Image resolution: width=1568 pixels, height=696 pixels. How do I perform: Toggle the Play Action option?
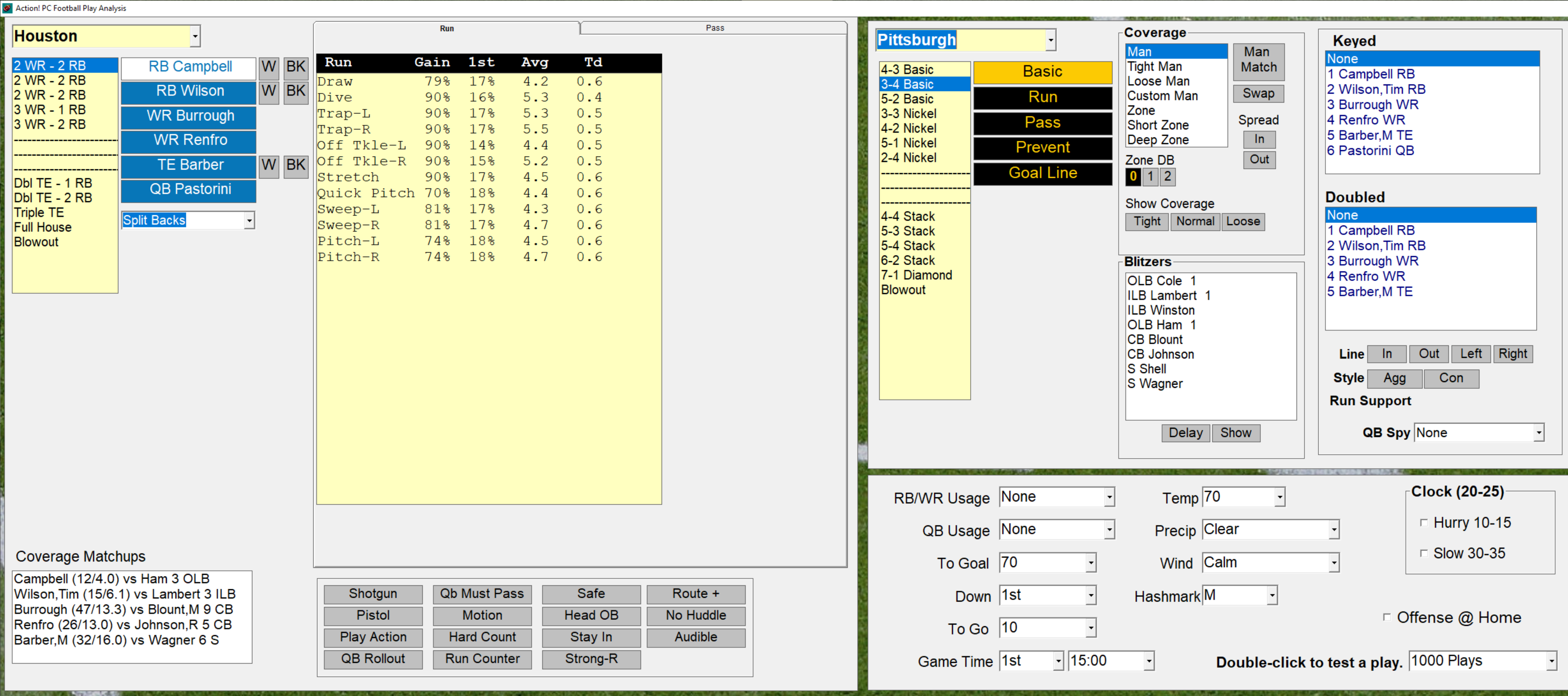(x=373, y=638)
